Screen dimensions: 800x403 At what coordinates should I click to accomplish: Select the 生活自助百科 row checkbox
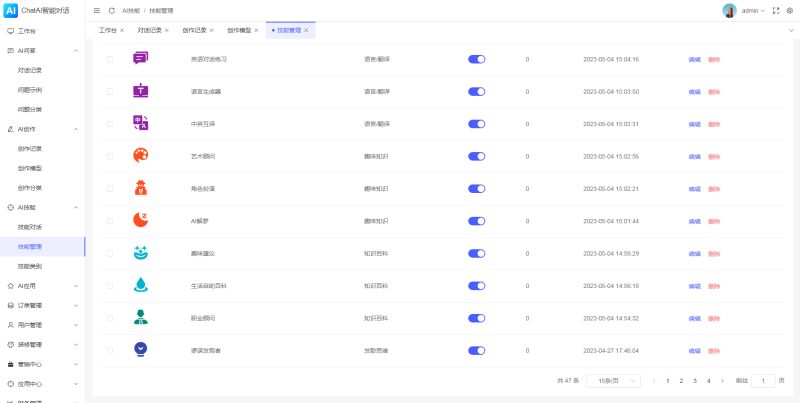pyautogui.click(x=110, y=286)
